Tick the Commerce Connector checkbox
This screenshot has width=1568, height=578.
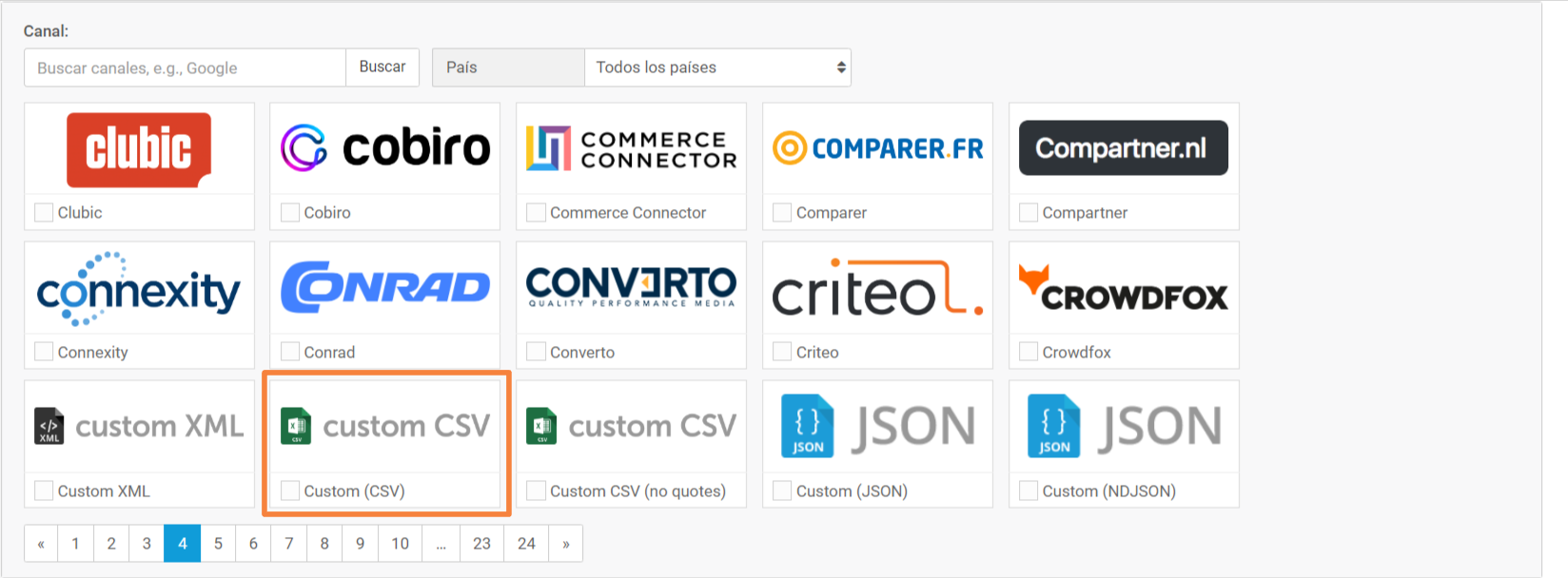click(x=536, y=212)
